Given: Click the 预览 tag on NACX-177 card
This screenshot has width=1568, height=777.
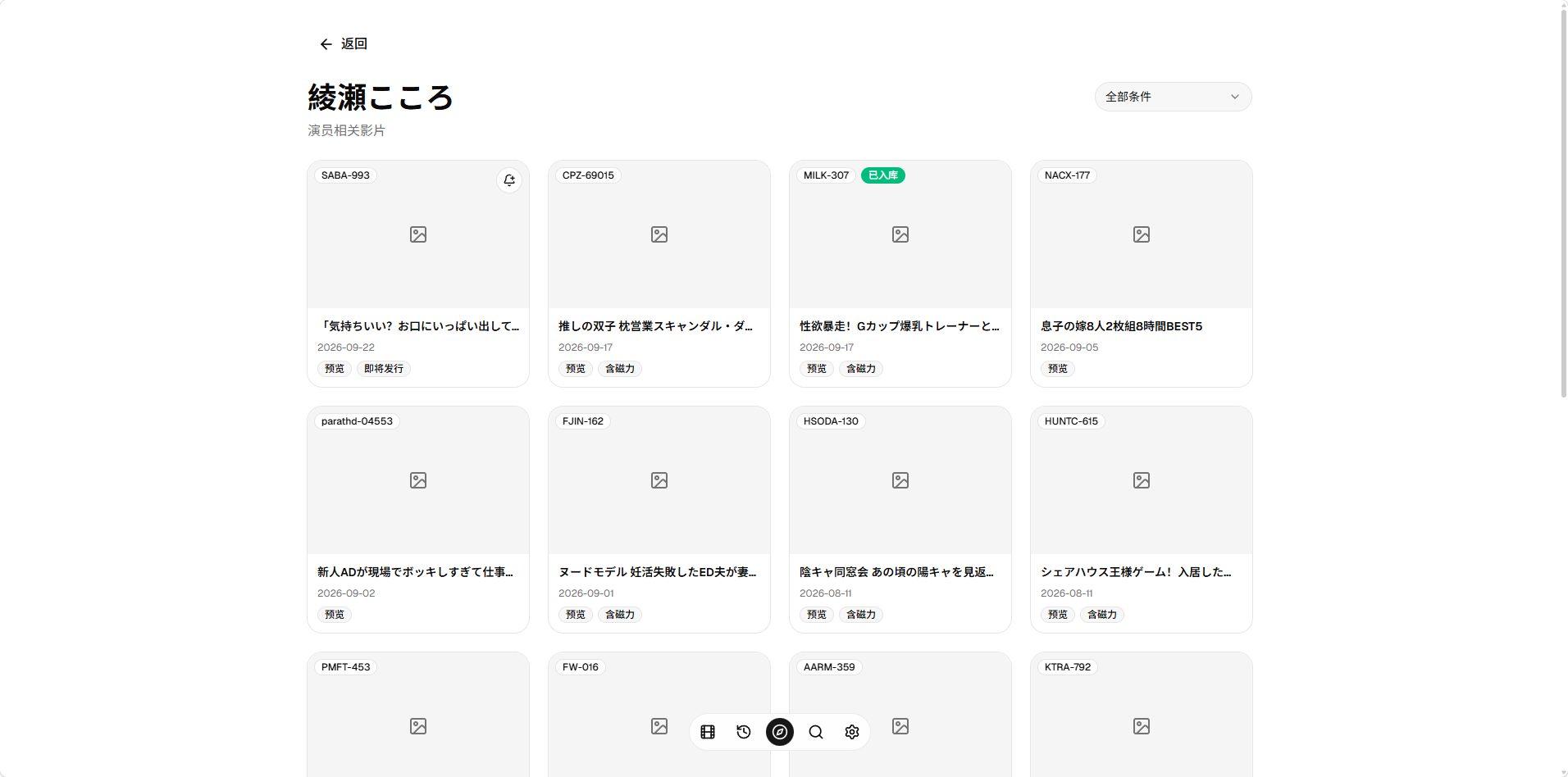Looking at the screenshot, I should [x=1058, y=369].
